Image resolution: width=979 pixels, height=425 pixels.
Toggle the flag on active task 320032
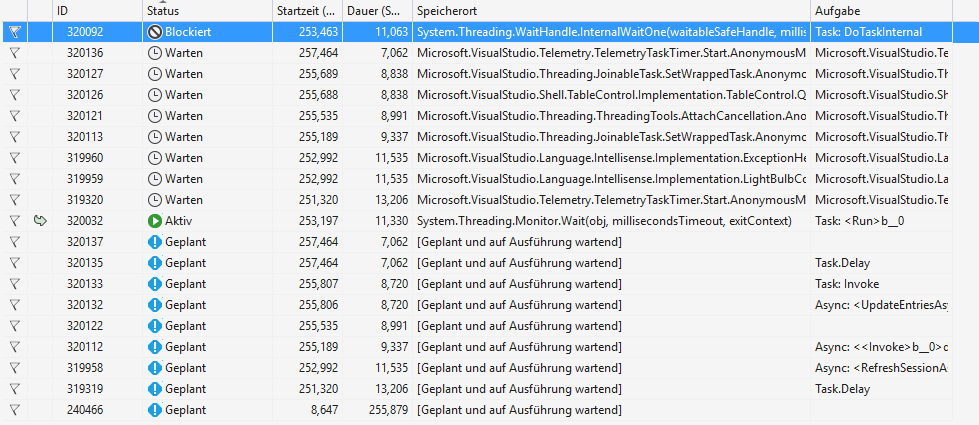pos(15,221)
